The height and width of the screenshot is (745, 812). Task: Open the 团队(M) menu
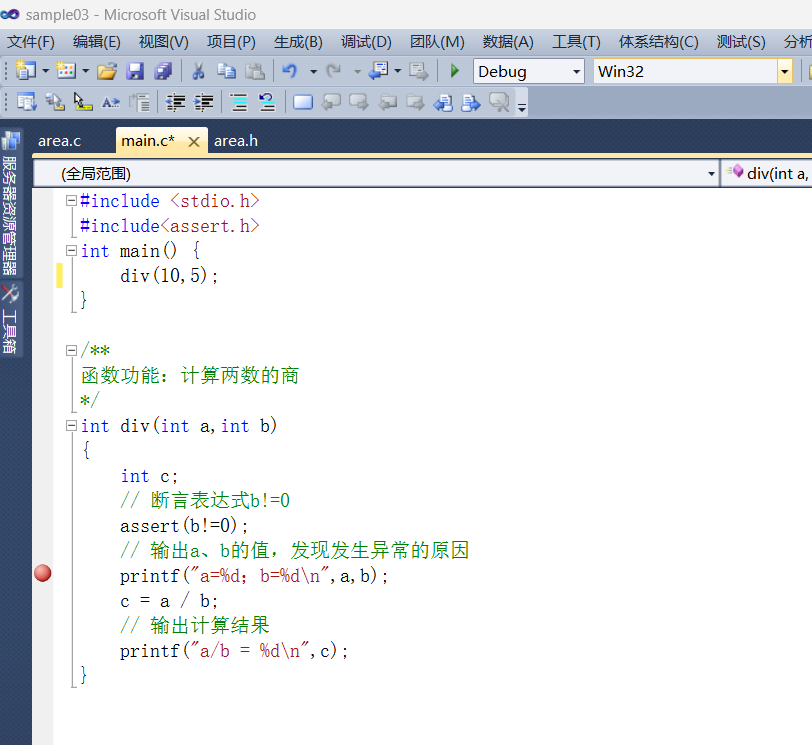437,42
